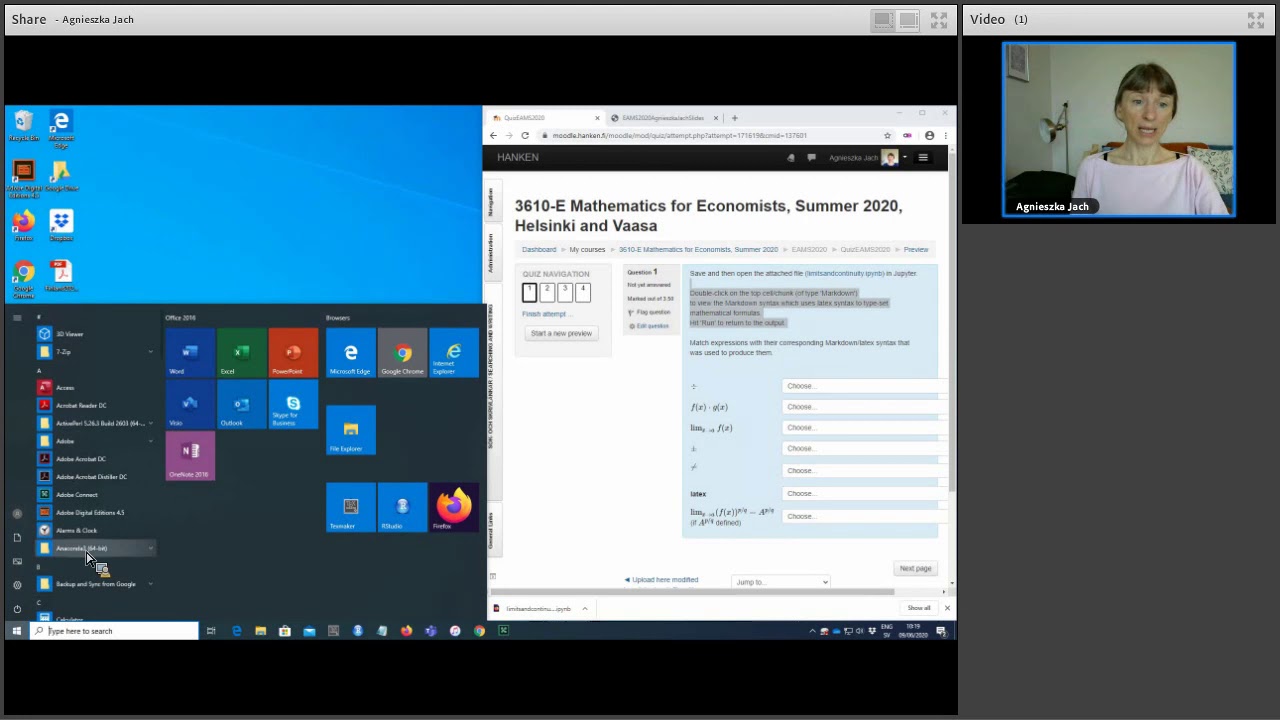
Task: Click the Finish attempt link
Action: click(544, 314)
